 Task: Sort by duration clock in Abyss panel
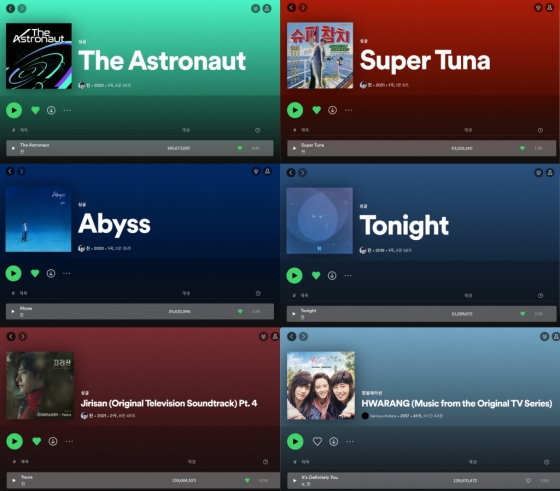[258, 294]
